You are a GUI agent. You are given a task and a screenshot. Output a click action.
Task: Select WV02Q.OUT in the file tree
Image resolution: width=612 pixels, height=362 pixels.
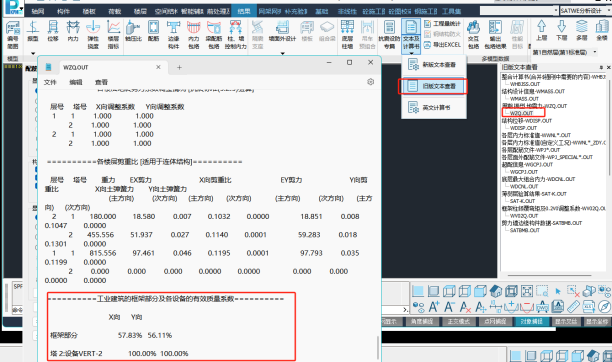pos(524,216)
